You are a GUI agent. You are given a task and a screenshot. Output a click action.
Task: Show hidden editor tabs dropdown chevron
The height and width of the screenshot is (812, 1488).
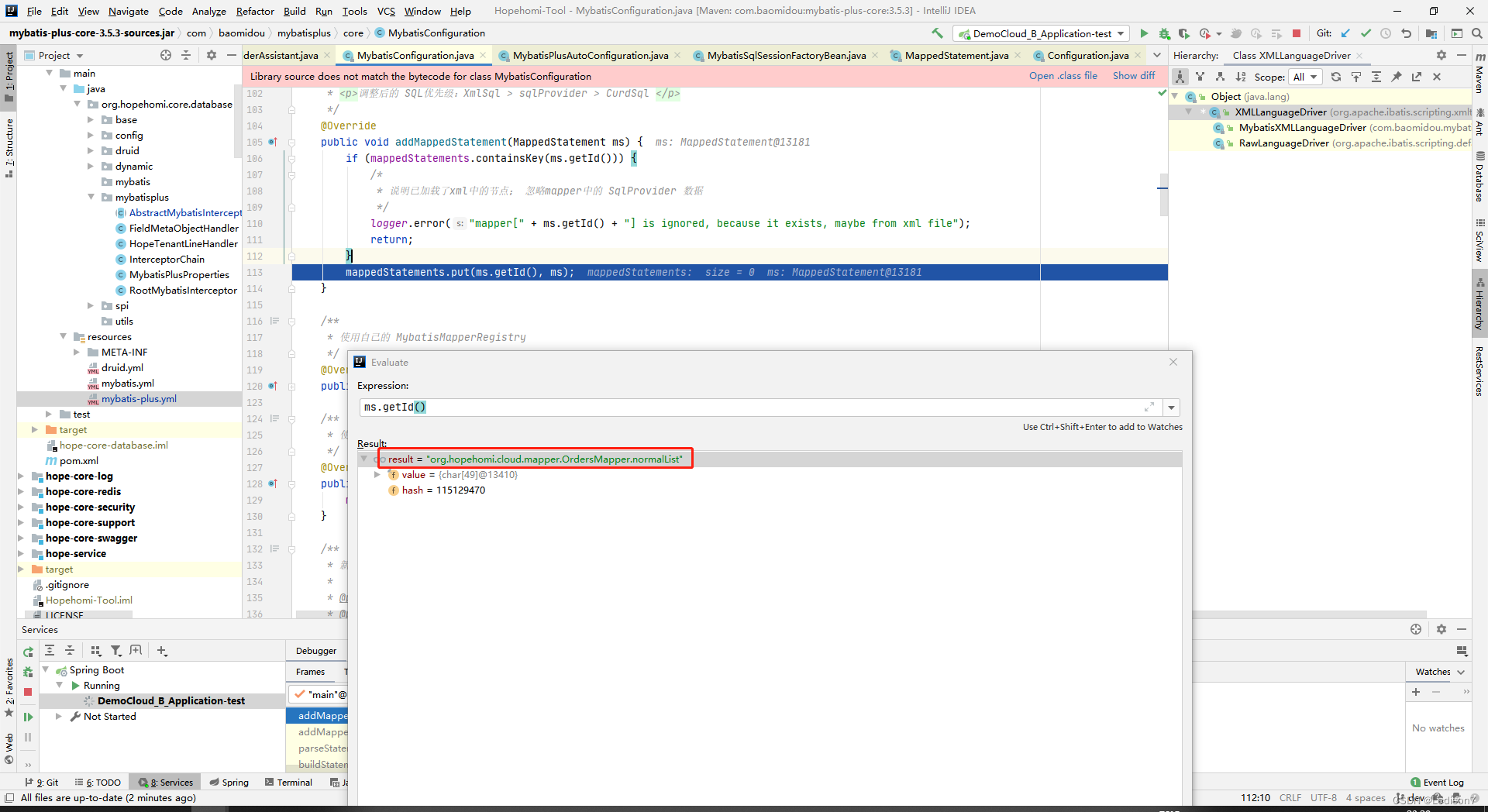(1157, 55)
